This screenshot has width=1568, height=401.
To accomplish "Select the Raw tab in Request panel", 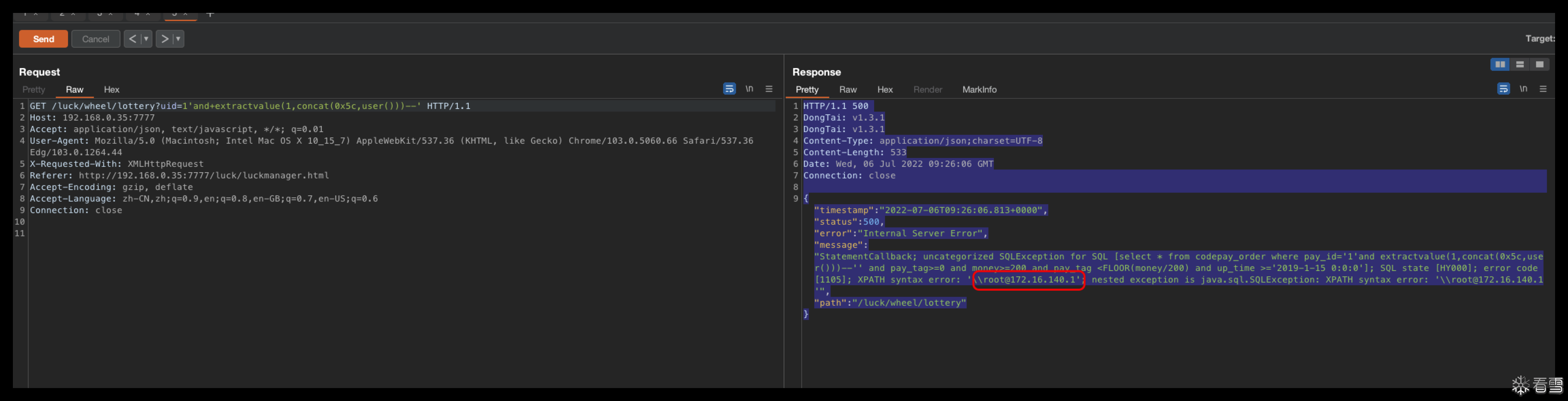I will pyautogui.click(x=74, y=90).
